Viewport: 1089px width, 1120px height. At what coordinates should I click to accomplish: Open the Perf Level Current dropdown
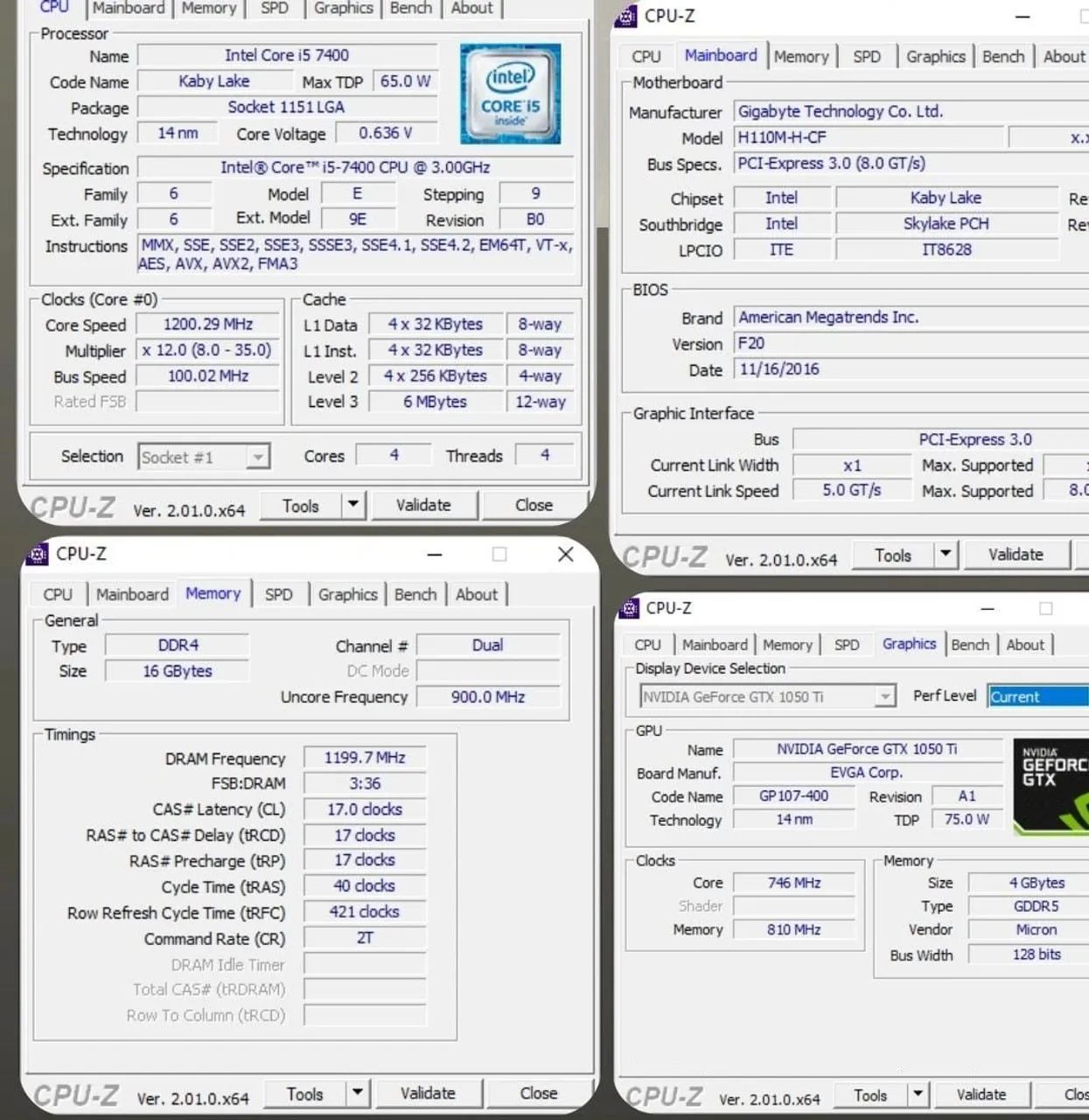pos(1038,696)
